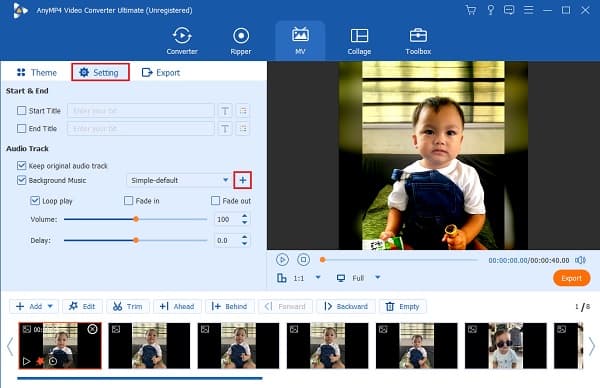
Task: Increase volume with stepper up arrow
Action: [245, 216]
